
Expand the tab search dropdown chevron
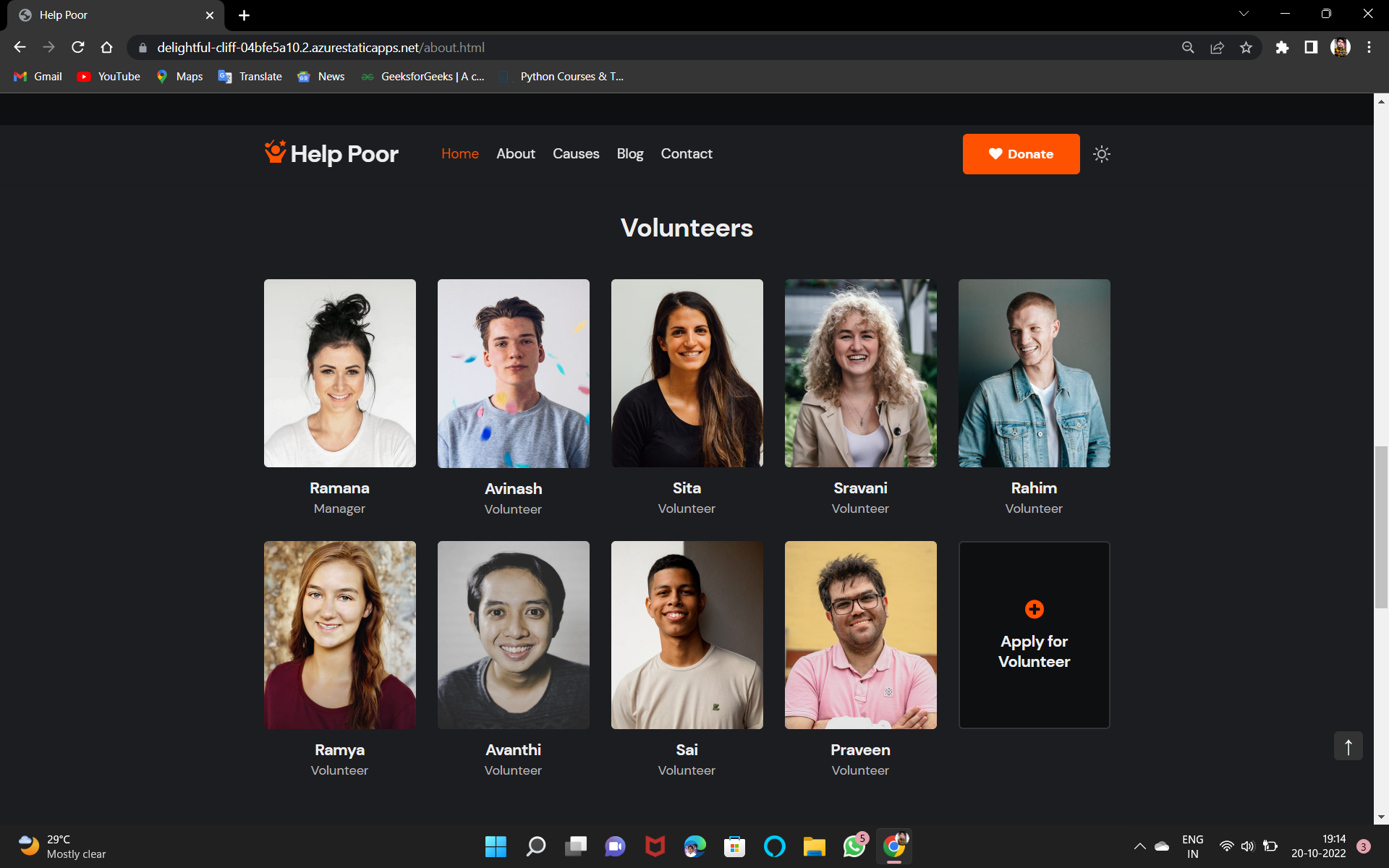pos(1243,14)
